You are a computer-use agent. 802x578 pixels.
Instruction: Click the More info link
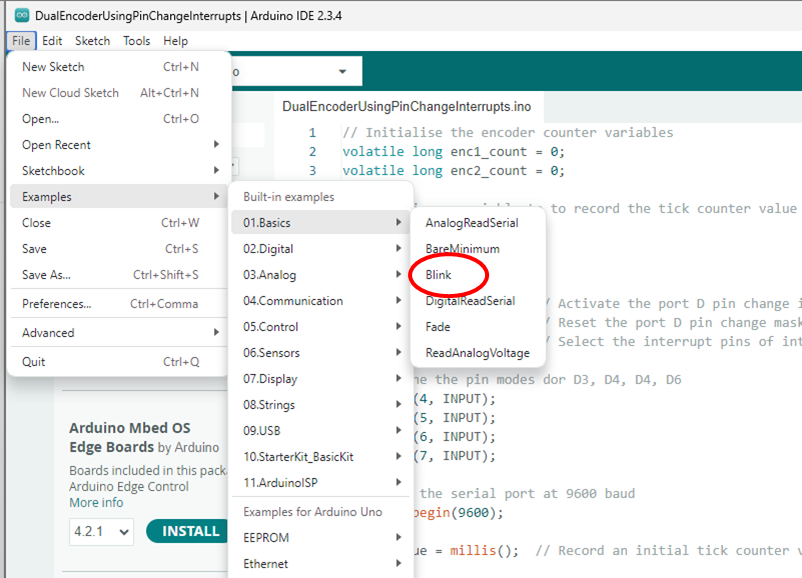[x=96, y=503]
